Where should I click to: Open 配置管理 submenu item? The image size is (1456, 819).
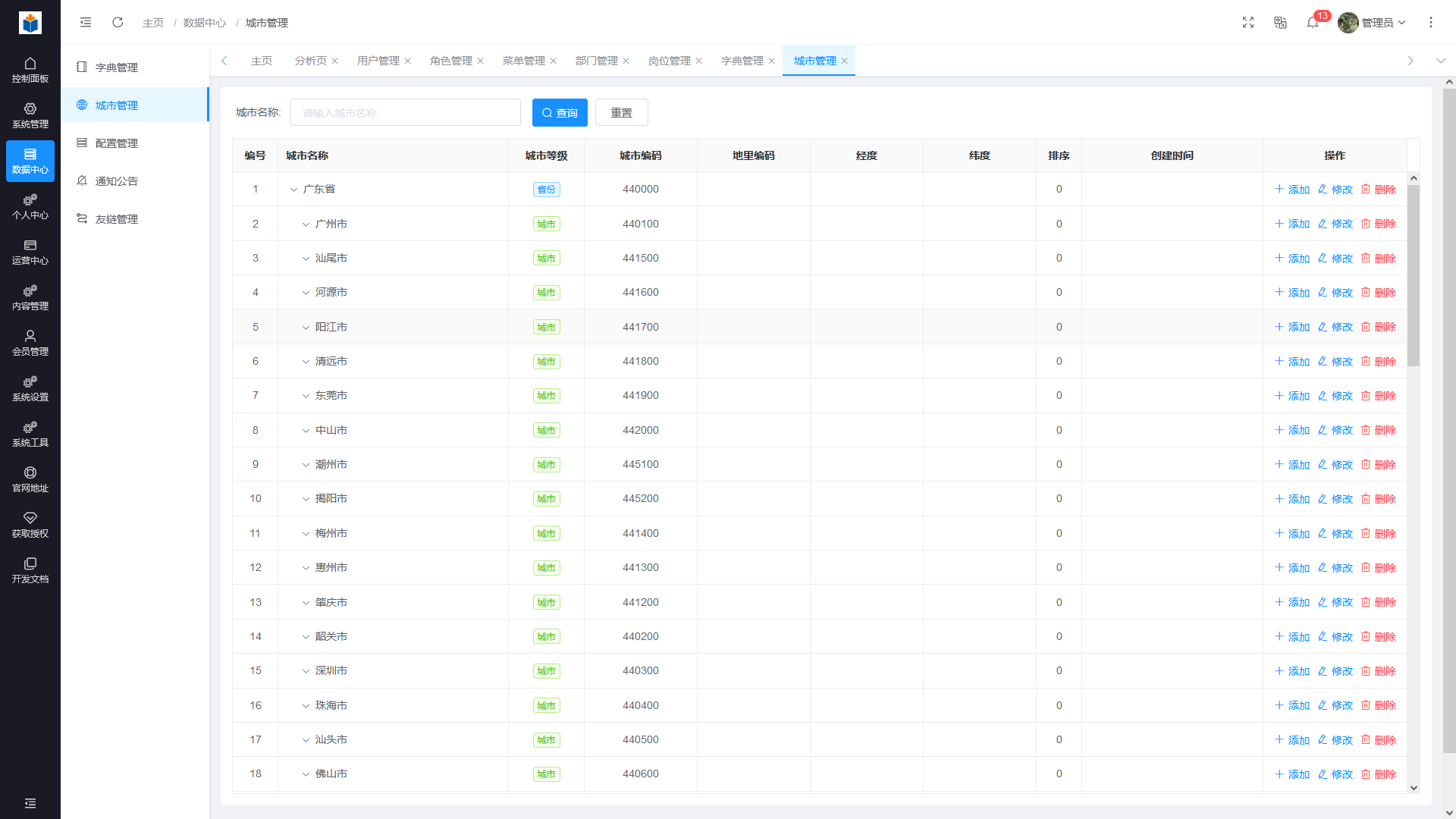pos(135,143)
